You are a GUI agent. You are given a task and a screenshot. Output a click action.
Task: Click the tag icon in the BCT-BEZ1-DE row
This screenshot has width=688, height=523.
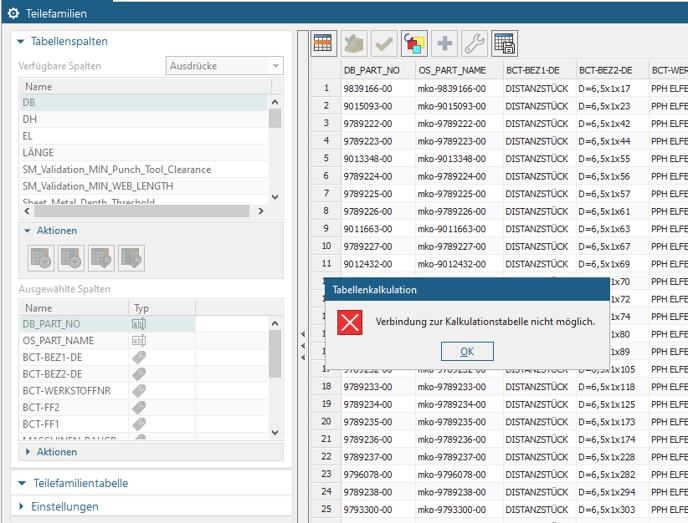coord(139,357)
